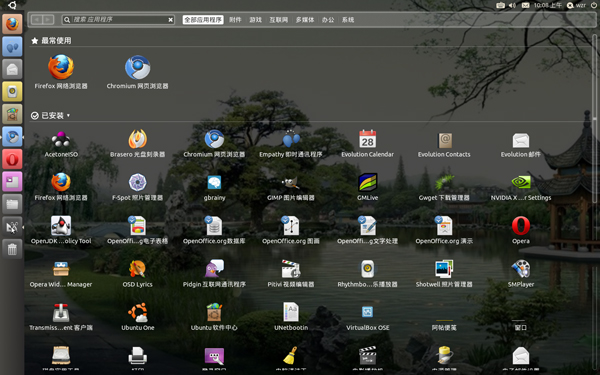This screenshot has height=375, width=600.
Task: Open Evolution mail application
Action: pos(520,144)
